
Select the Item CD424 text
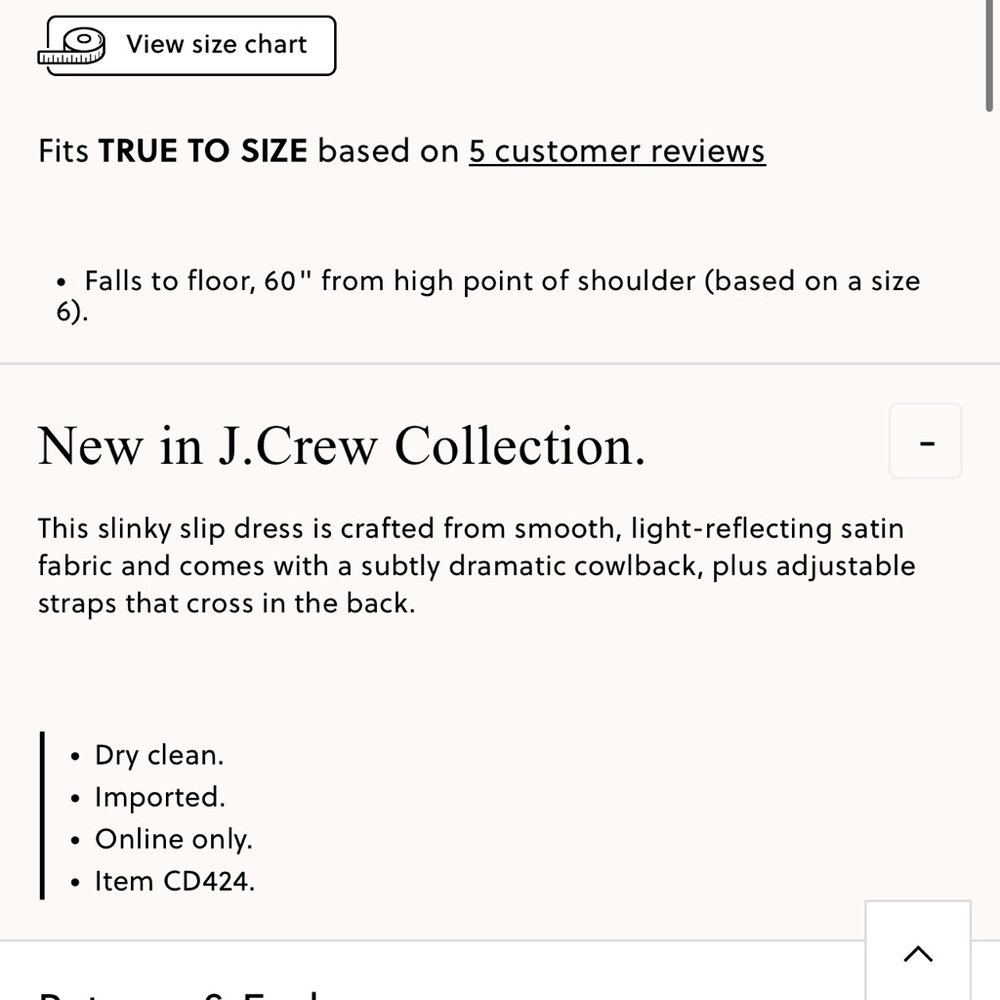[x=175, y=881]
